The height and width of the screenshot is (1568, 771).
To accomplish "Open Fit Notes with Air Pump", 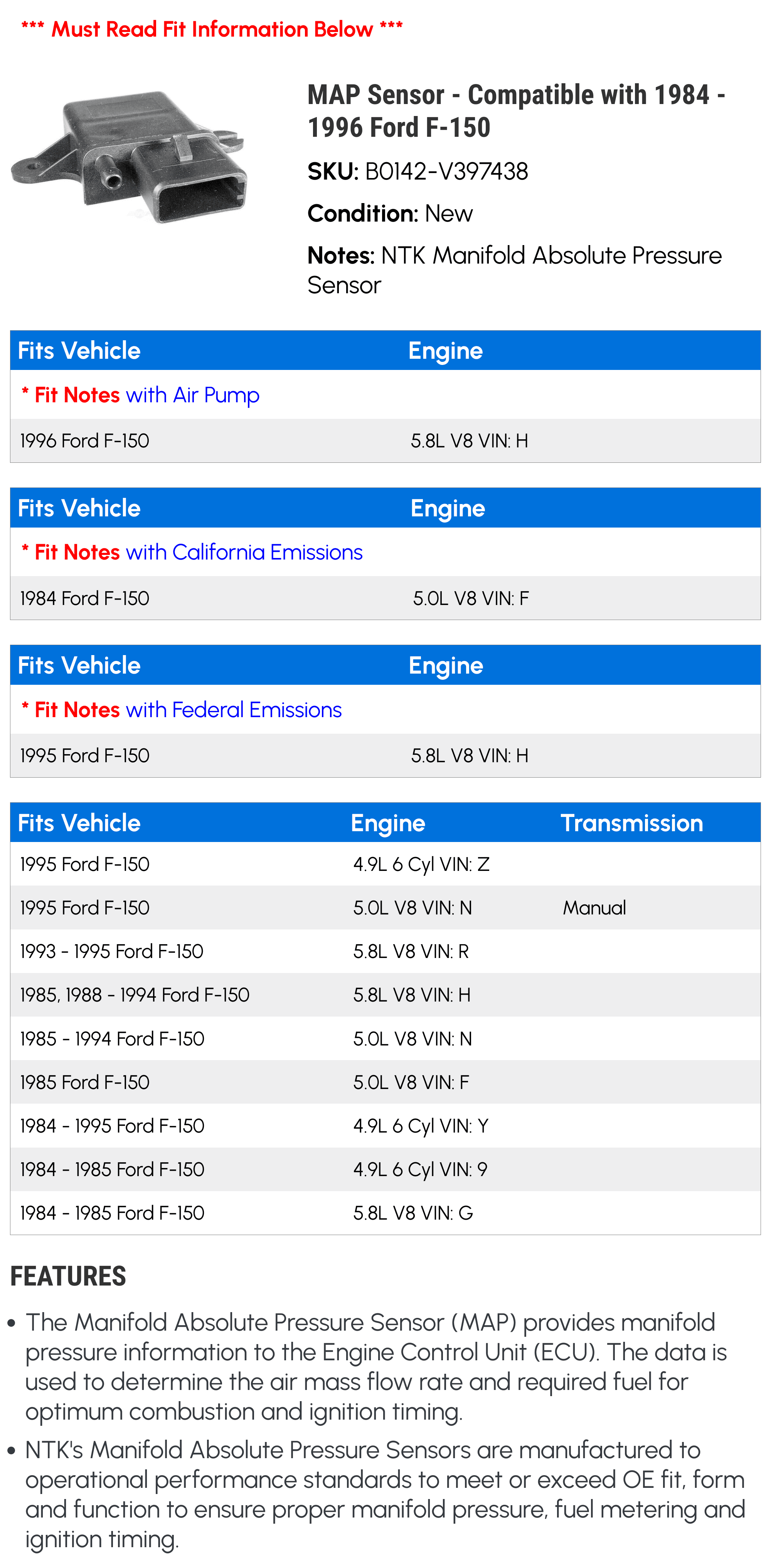I will click(141, 395).
